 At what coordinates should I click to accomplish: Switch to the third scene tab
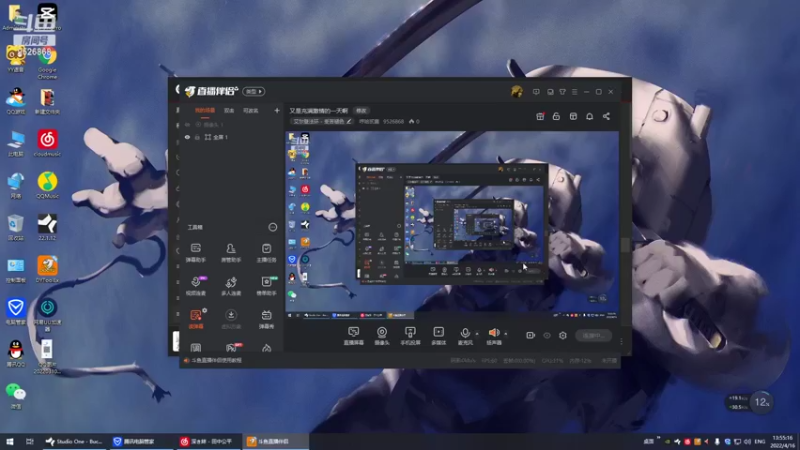(x=251, y=111)
